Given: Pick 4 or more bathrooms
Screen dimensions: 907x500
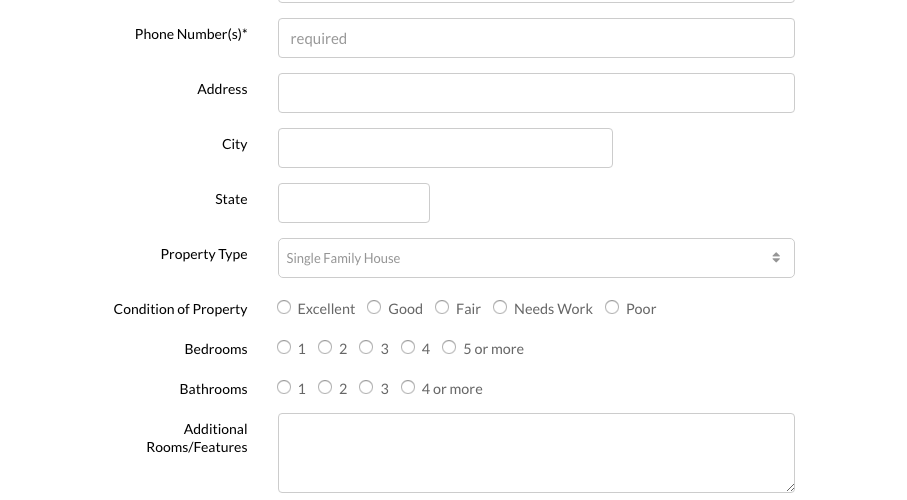Looking at the screenshot, I should [x=408, y=388].
